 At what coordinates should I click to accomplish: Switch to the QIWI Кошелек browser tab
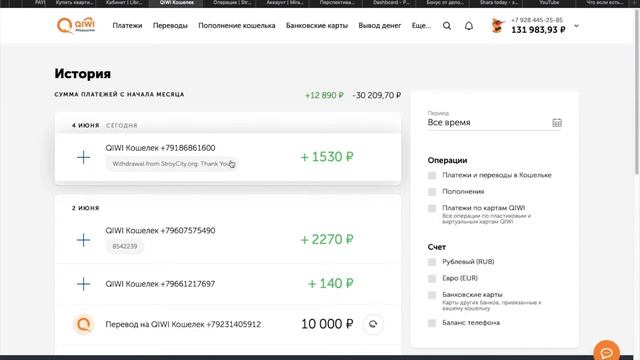coord(176,3)
